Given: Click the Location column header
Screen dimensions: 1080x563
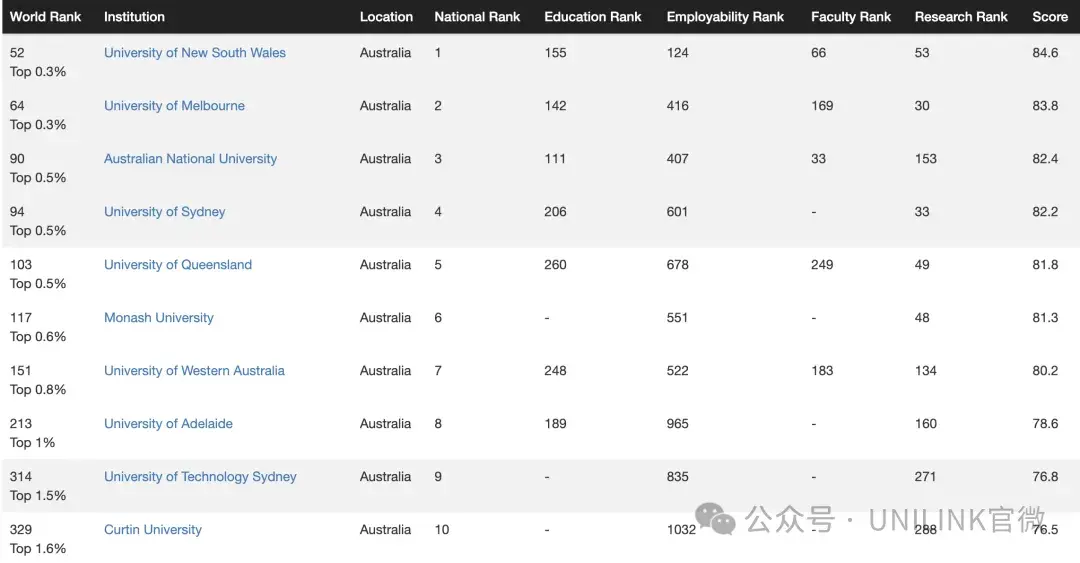Looking at the screenshot, I should coord(386,17).
